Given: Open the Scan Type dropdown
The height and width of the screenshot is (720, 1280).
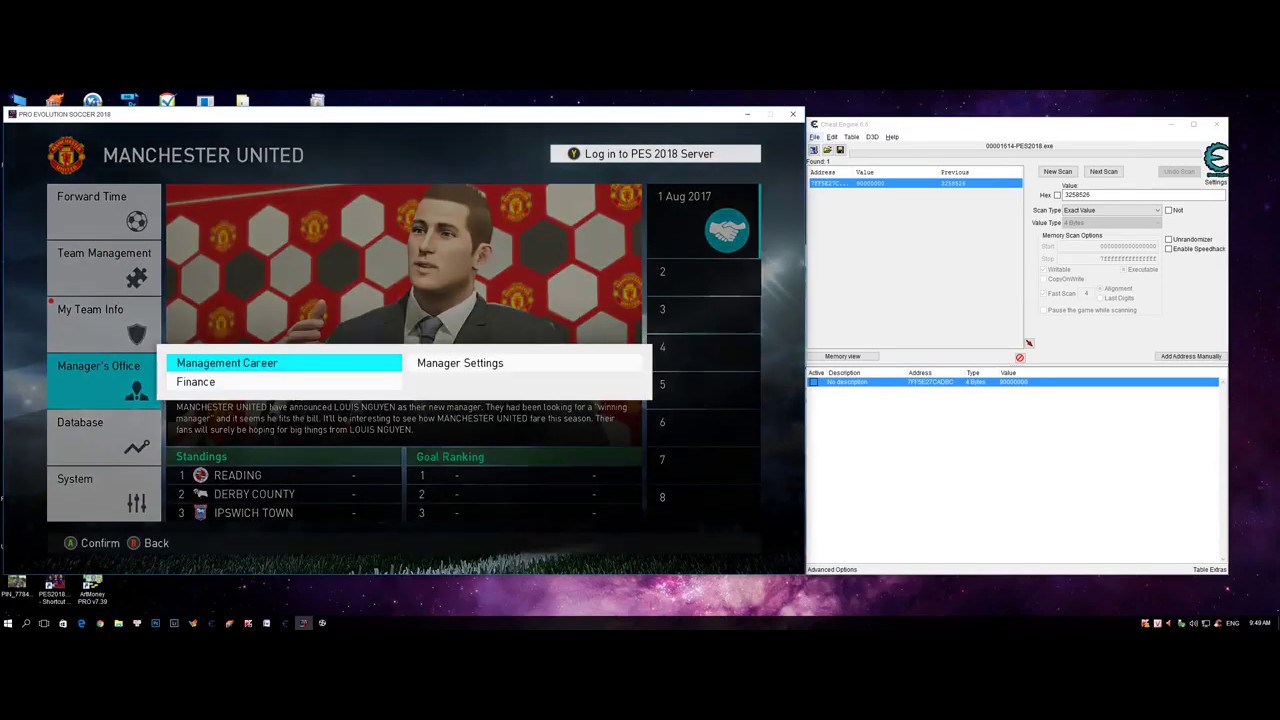Looking at the screenshot, I should coord(1112,210).
